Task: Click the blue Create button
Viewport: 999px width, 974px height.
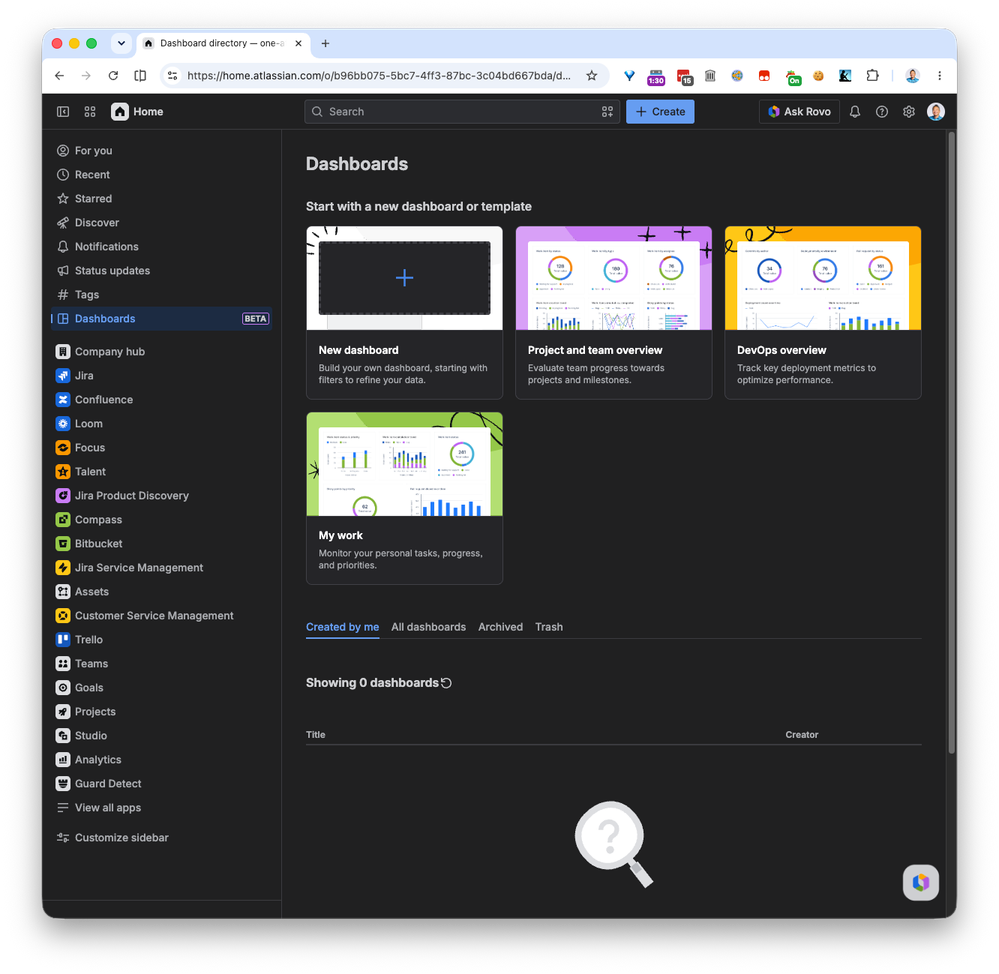Action: pyautogui.click(x=660, y=111)
